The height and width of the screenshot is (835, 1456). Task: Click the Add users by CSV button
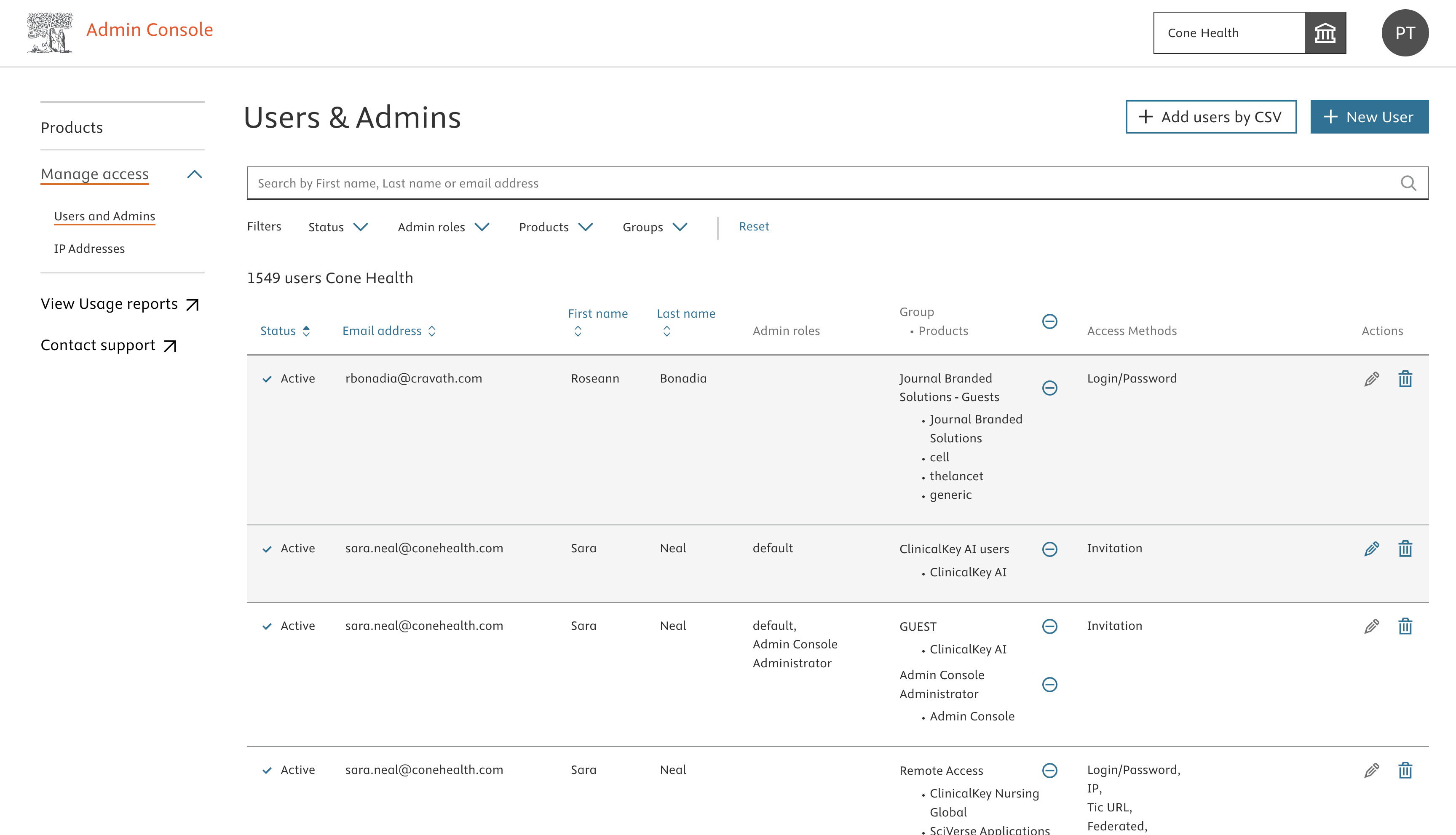[1210, 117]
